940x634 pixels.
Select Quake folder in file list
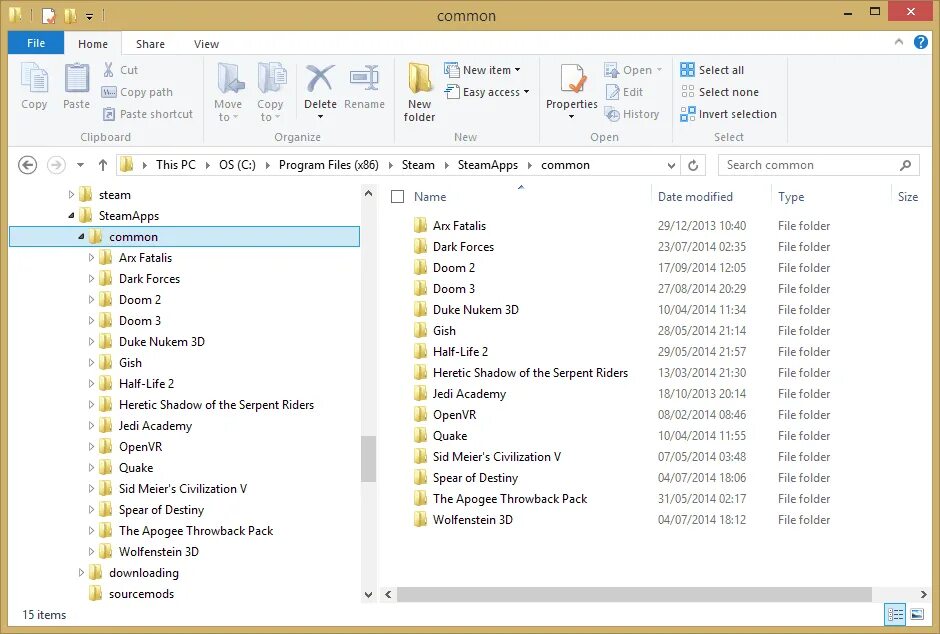click(450, 436)
